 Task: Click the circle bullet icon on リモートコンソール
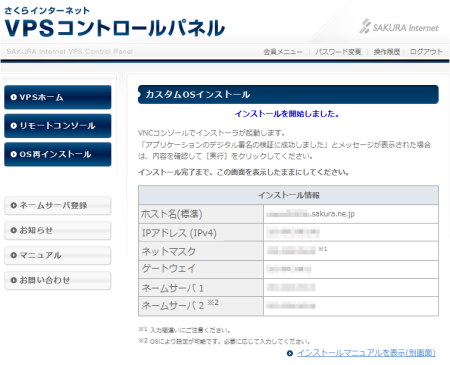tap(14, 126)
